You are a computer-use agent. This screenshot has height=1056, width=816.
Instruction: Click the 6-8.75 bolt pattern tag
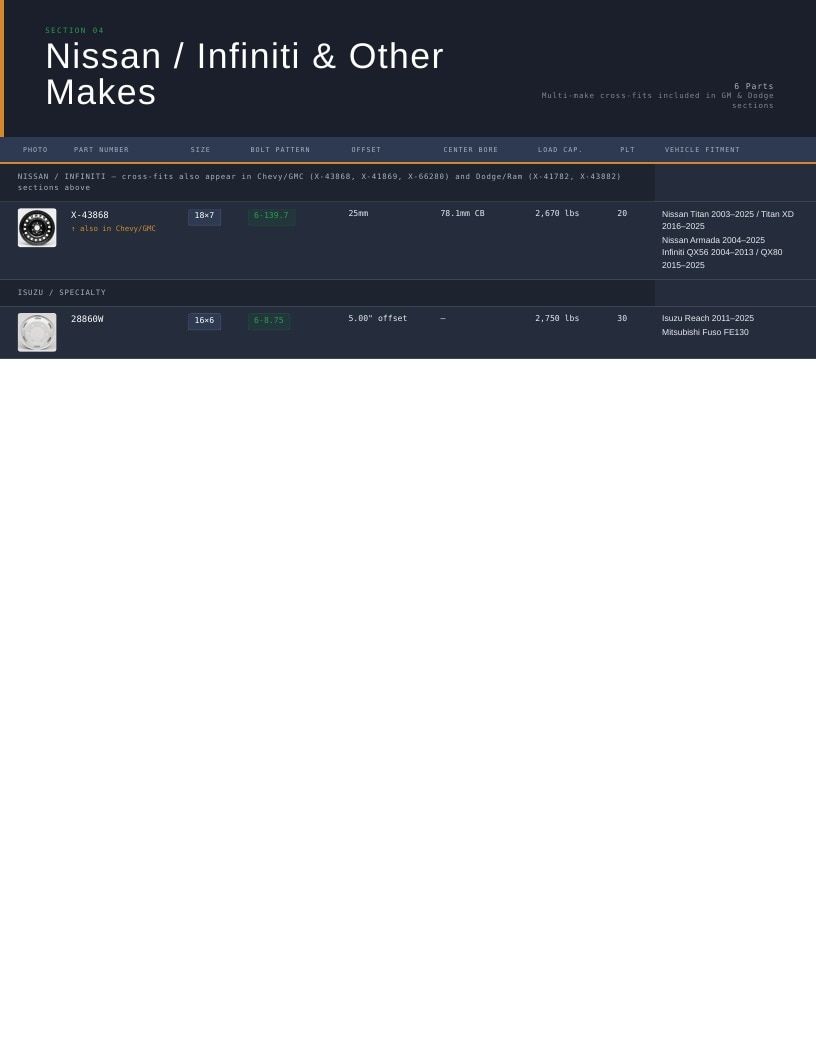point(269,321)
